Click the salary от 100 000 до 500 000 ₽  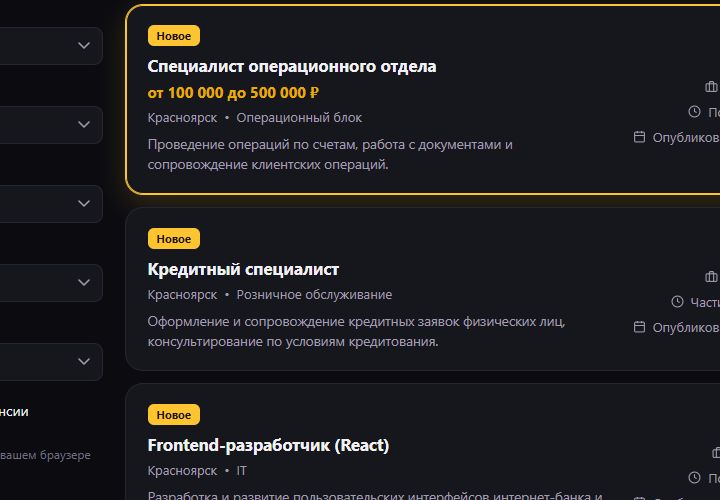click(233, 93)
